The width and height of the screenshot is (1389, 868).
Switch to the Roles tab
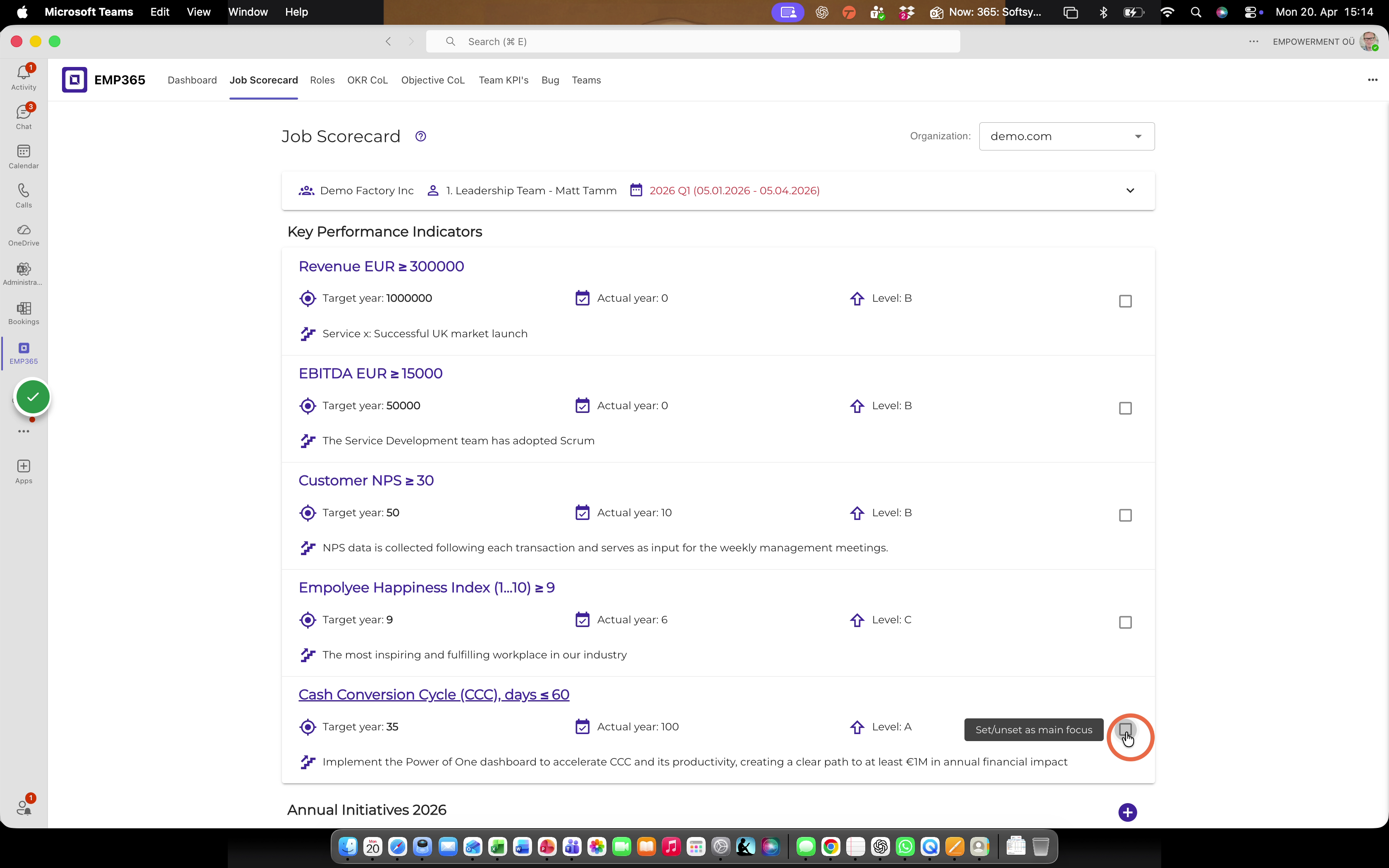pyautogui.click(x=322, y=80)
